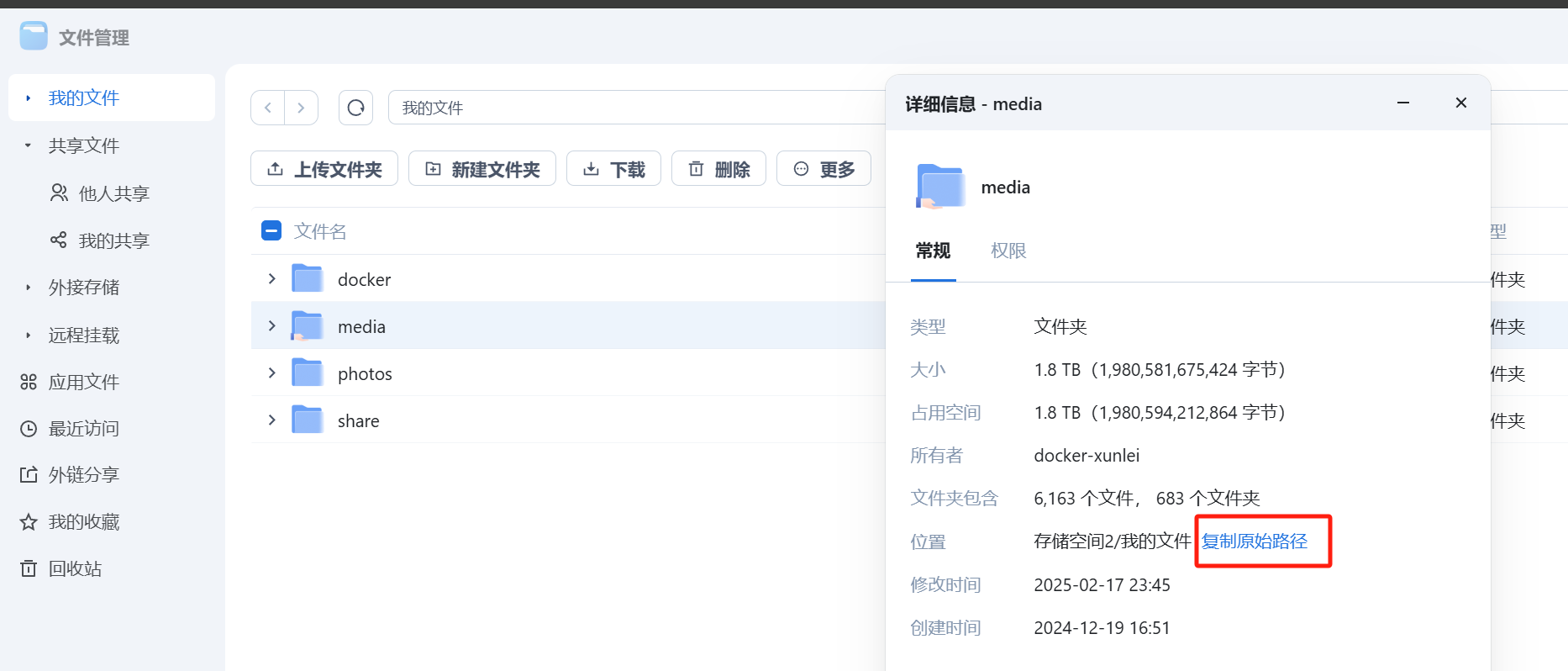Expand the 我的文件 sidebar tree

pos(28,98)
